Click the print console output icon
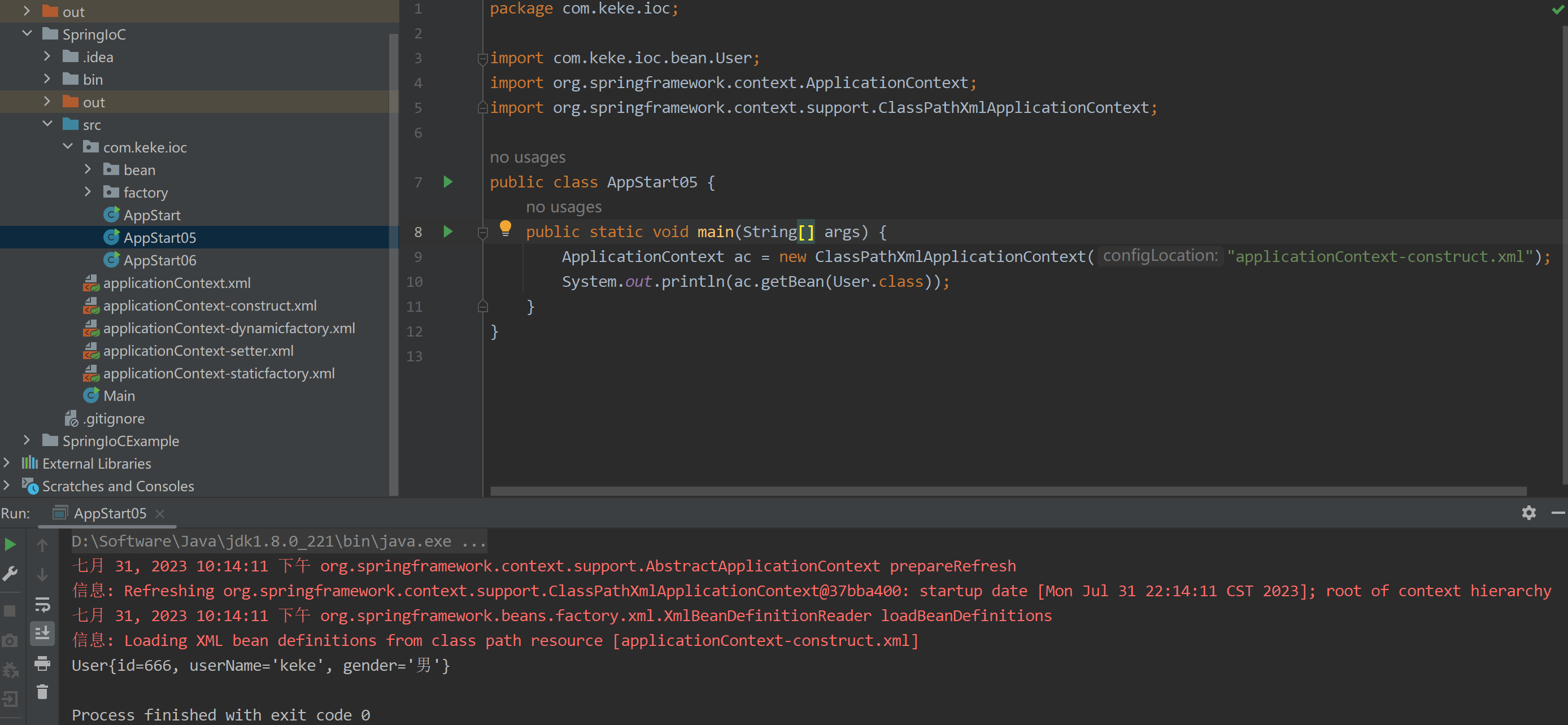The height and width of the screenshot is (725, 1568). (42, 663)
